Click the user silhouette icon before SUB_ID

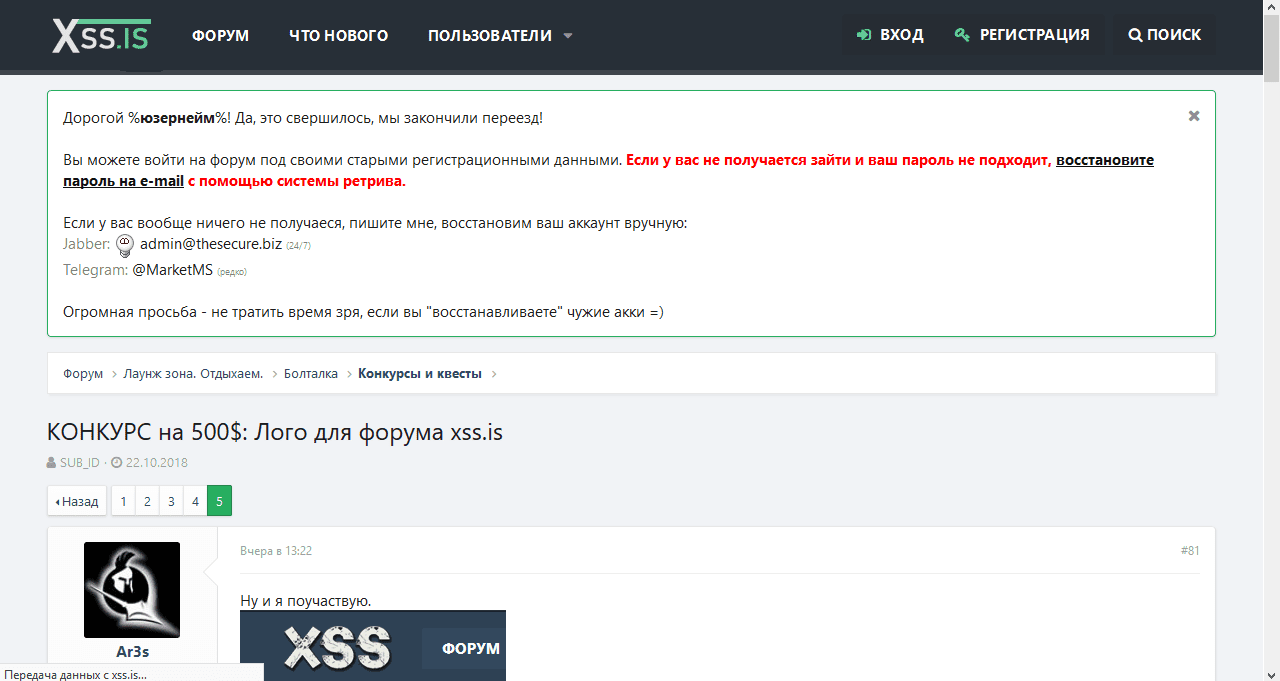[x=50, y=462]
